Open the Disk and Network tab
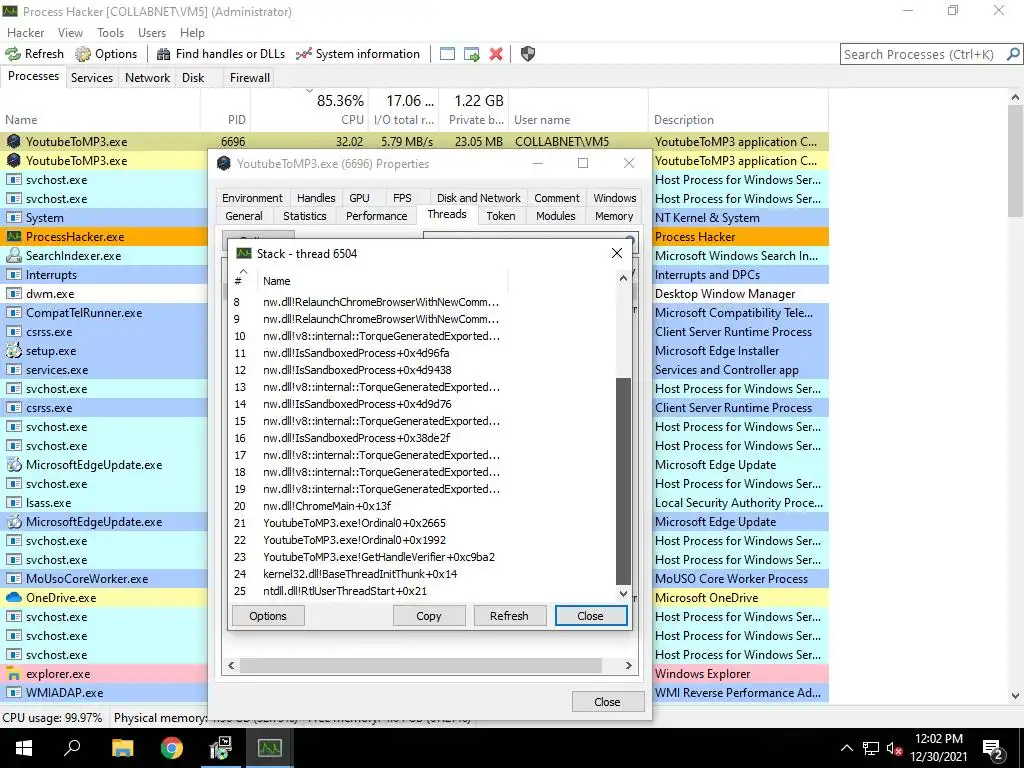The height and width of the screenshot is (768, 1024). 479,198
